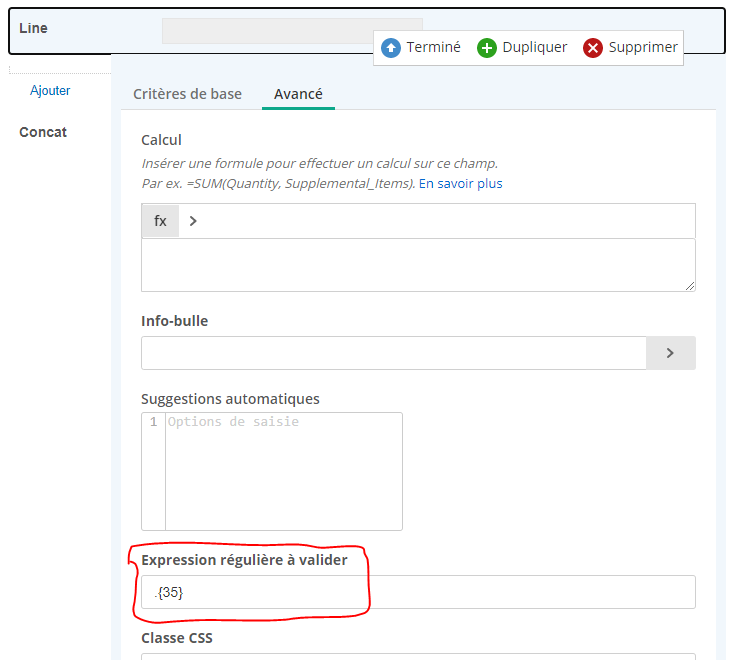This screenshot has height=660, width=733.
Task: Open the Info-bulle chevron button
Action: pyautogui.click(x=670, y=353)
